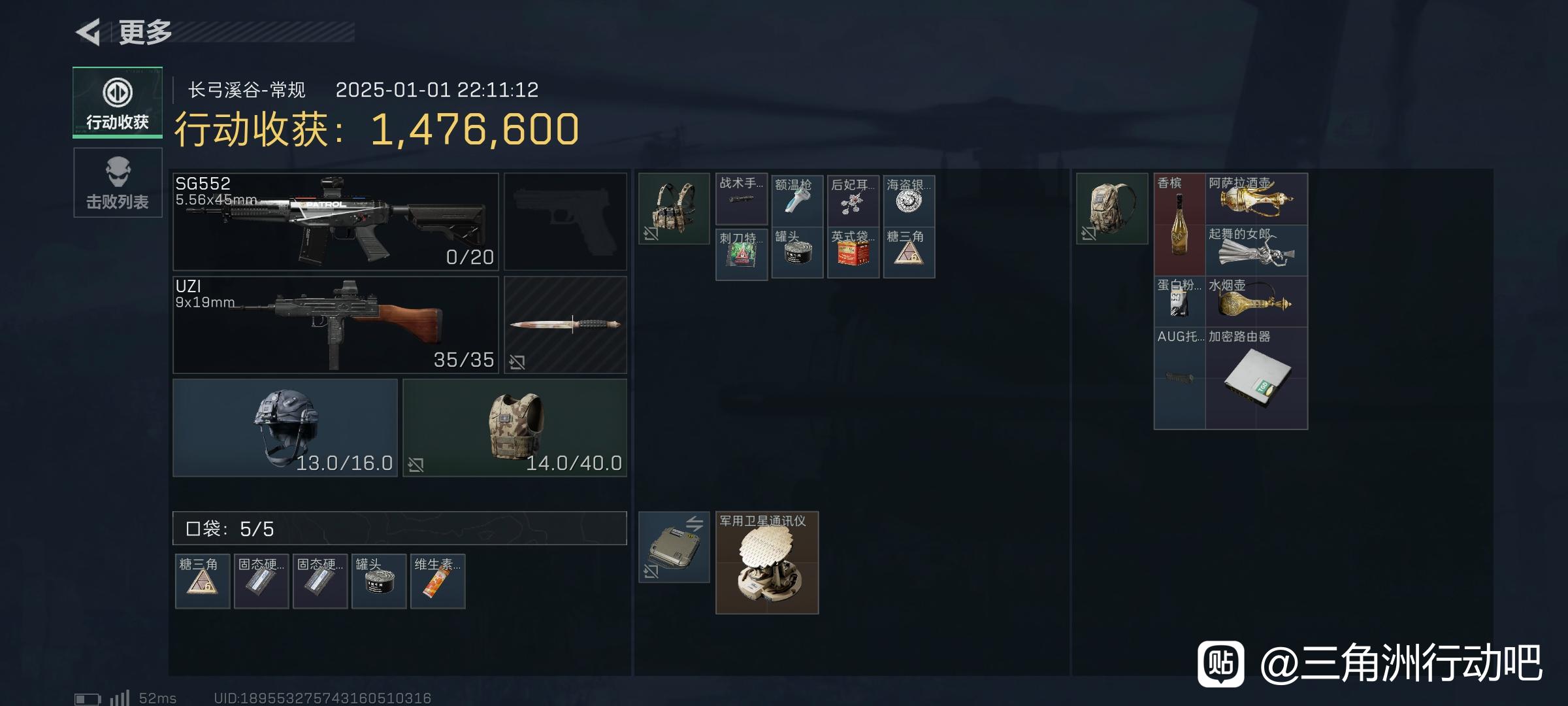Select the 阿萨拉酒壶 item
Screen dimensions: 1568x706
(x=1256, y=199)
